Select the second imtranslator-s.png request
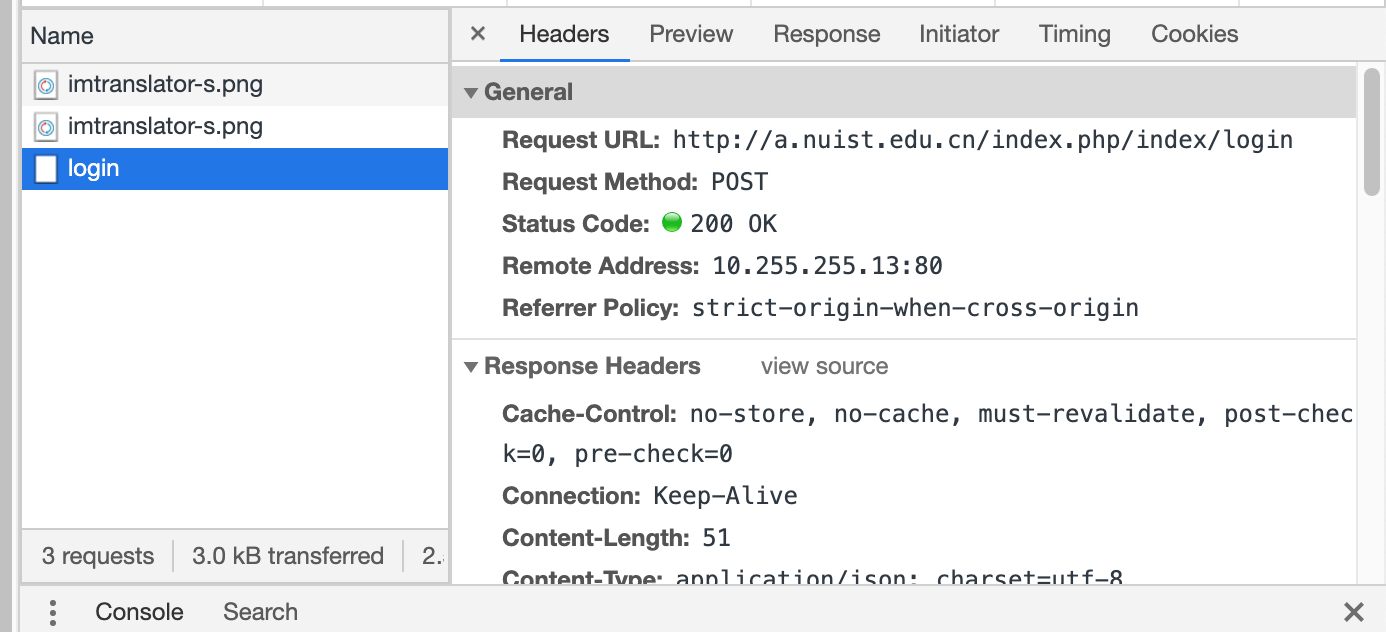Image resolution: width=1386 pixels, height=632 pixels. (235, 127)
